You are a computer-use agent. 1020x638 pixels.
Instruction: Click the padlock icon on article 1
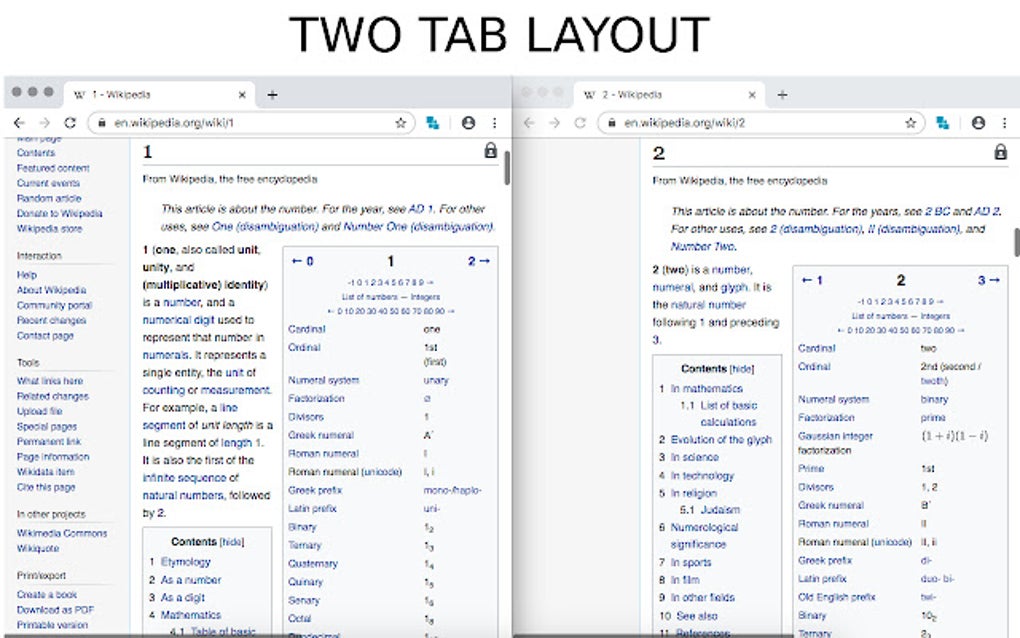point(490,151)
